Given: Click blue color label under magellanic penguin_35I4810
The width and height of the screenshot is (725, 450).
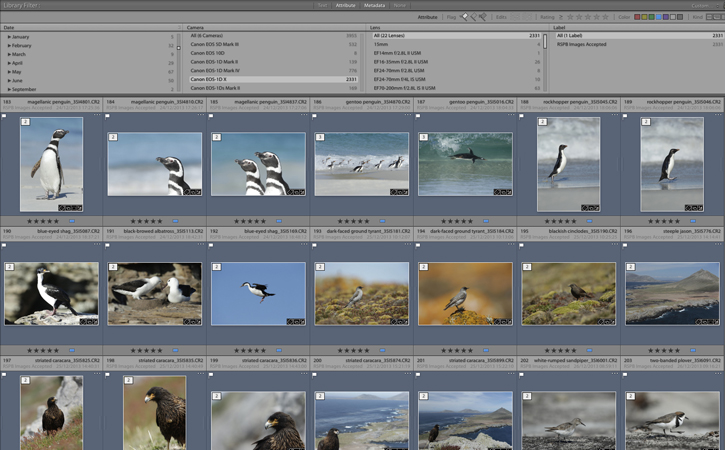Looking at the screenshot, I should pos(174,221).
